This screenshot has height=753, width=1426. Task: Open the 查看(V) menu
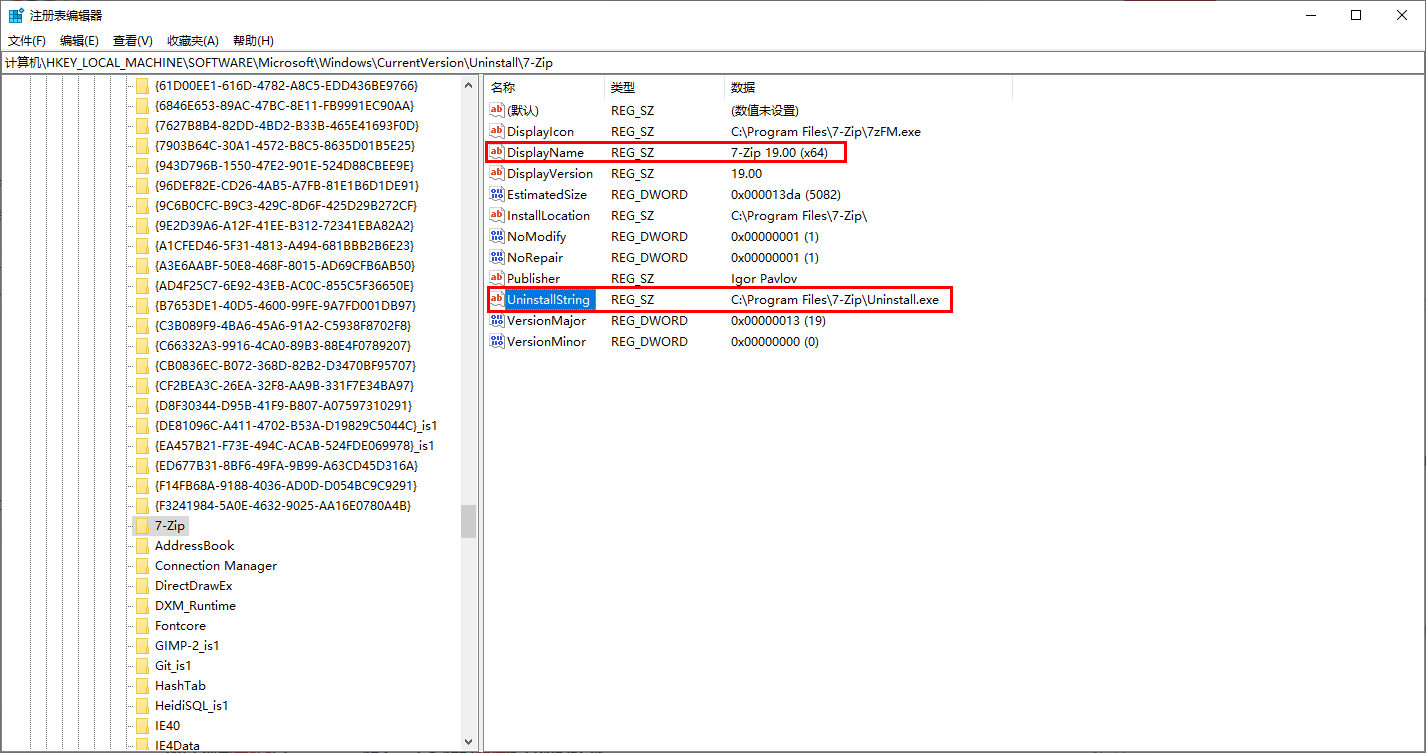pos(132,40)
